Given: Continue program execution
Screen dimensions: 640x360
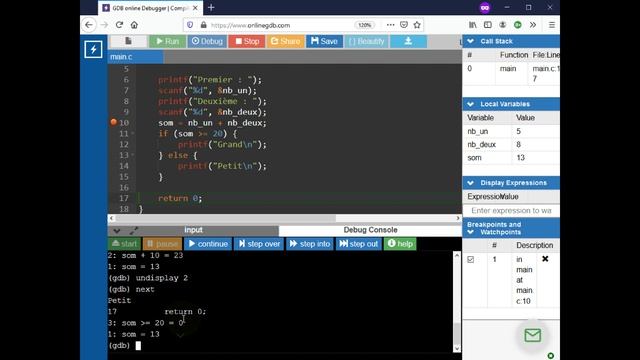Looking at the screenshot, I should tap(208, 244).
